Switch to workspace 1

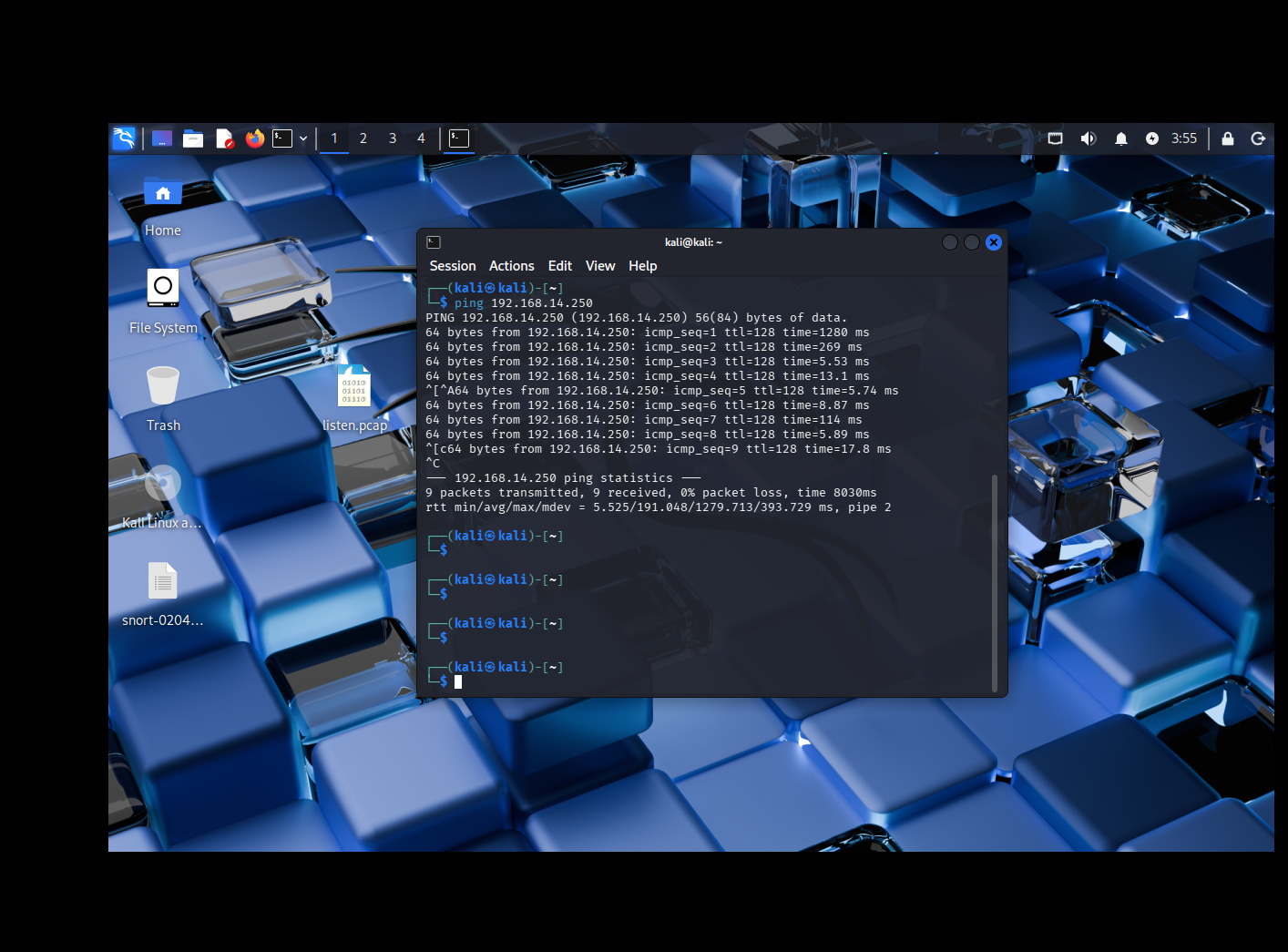(334, 138)
